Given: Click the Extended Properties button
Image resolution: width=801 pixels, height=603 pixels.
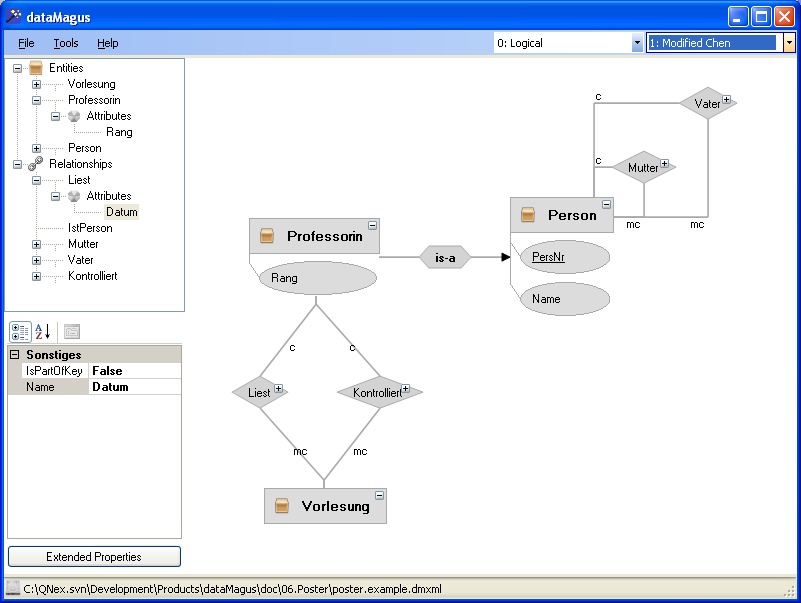Looking at the screenshot, I should tap(94, 556).
